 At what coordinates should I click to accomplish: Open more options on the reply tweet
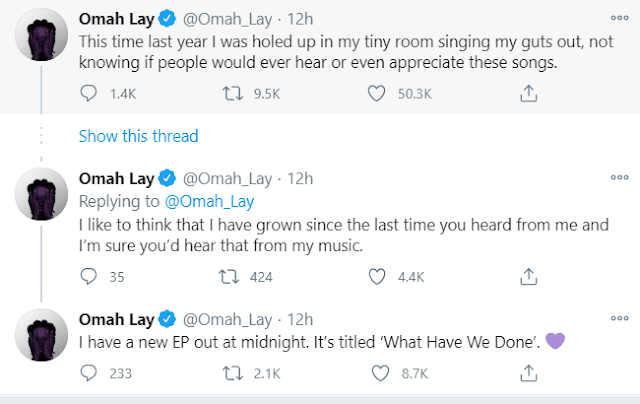coord(618,179)
